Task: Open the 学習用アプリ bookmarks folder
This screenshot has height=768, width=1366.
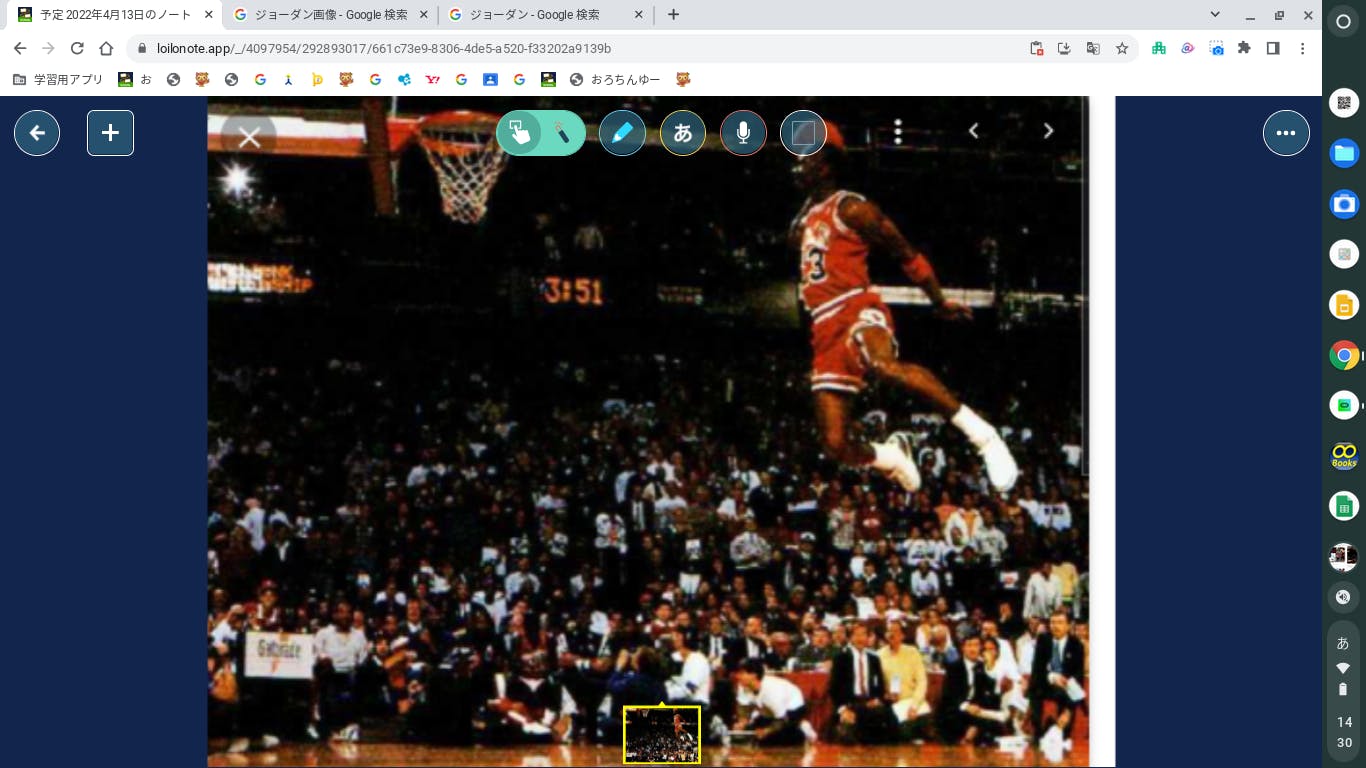Action: 58,79
